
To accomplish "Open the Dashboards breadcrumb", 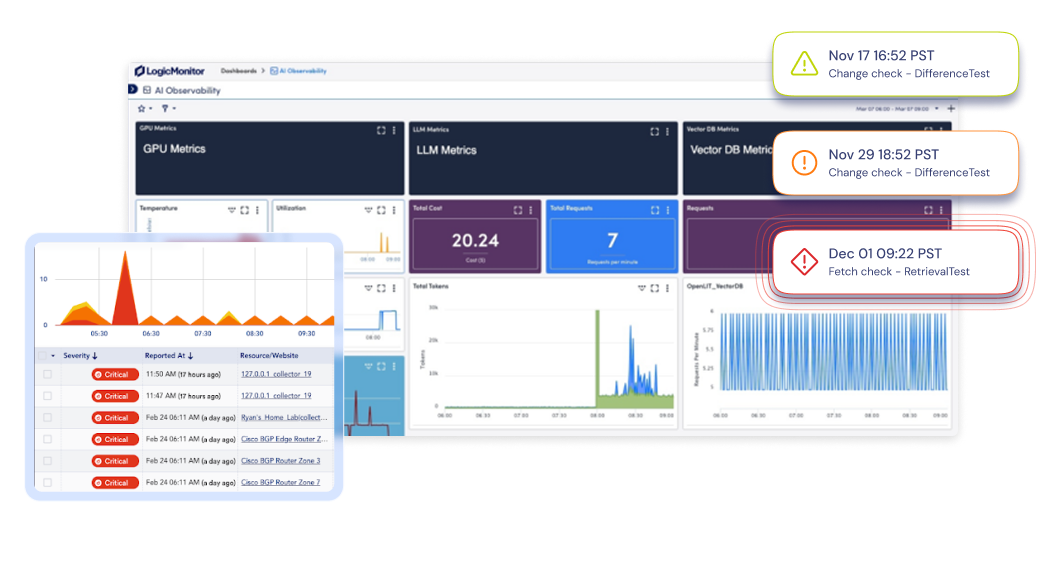I will click(238, 71).
